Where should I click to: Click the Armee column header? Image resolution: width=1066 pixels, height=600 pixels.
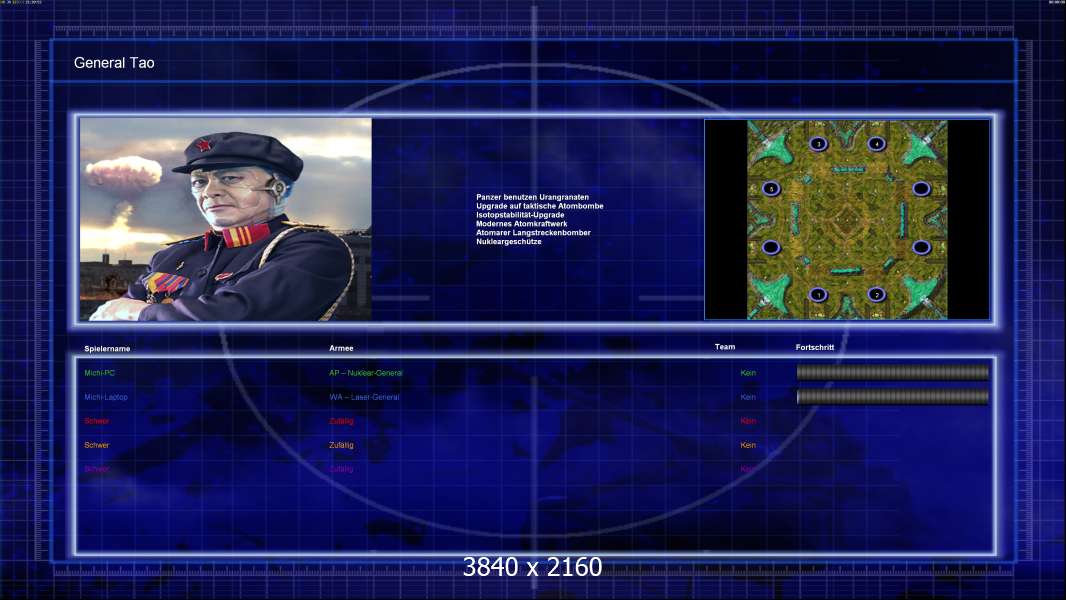pyautogui.click(x=341, y=348)
